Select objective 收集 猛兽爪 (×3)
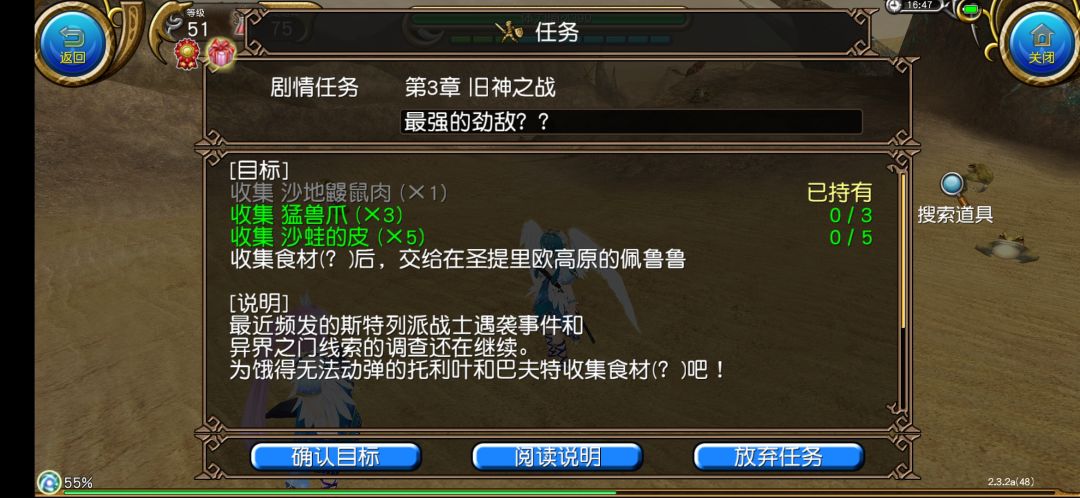Viewport: 1080px width, 498px height. pos(316,214)
